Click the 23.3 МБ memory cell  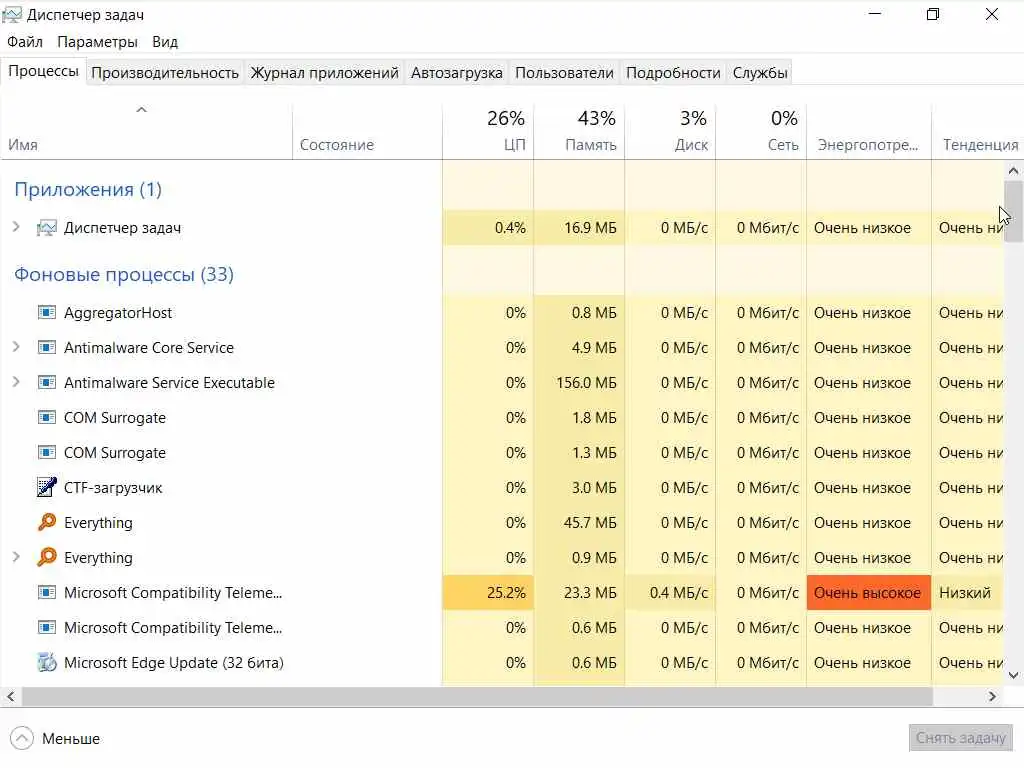tap(579, 593)
